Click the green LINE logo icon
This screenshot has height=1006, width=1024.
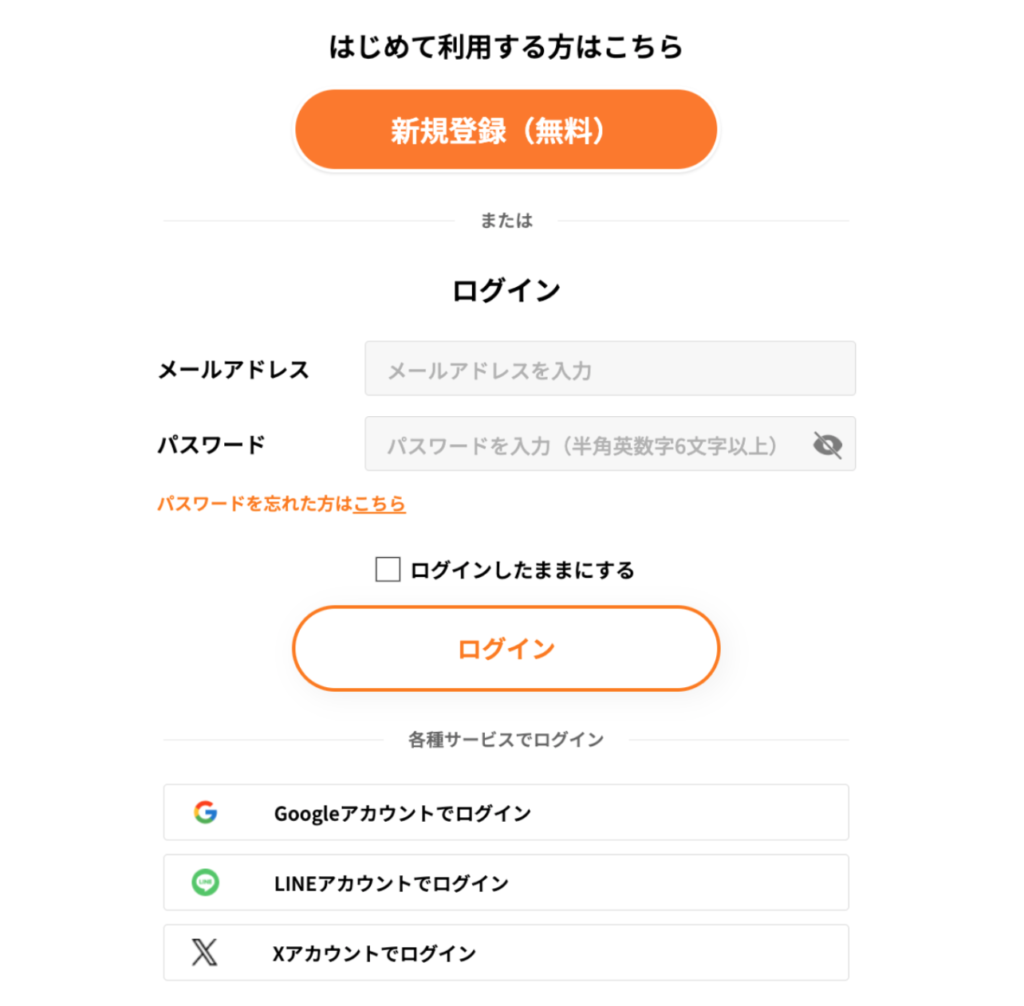click(x=205, y=883)
